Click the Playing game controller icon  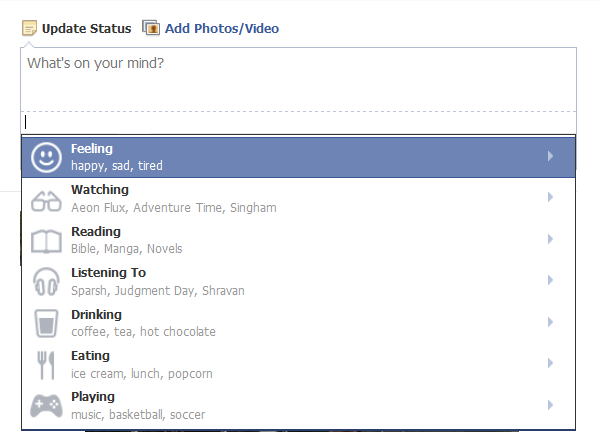pyautogui.click(x=46, y=405)
